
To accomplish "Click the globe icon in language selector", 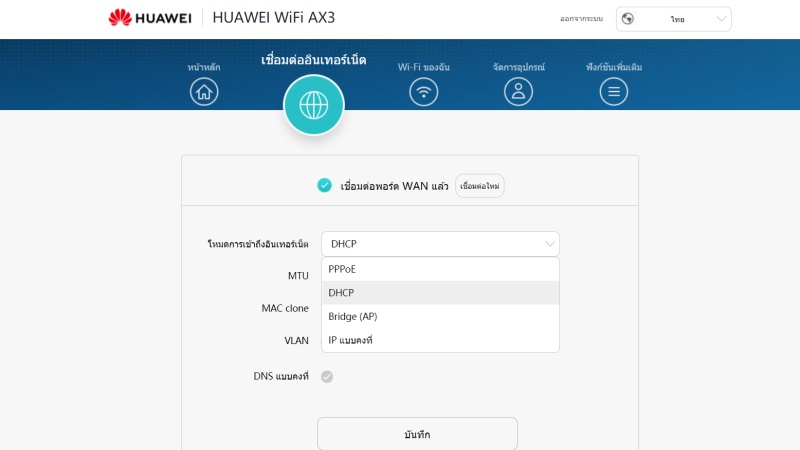I will [628, 19].
